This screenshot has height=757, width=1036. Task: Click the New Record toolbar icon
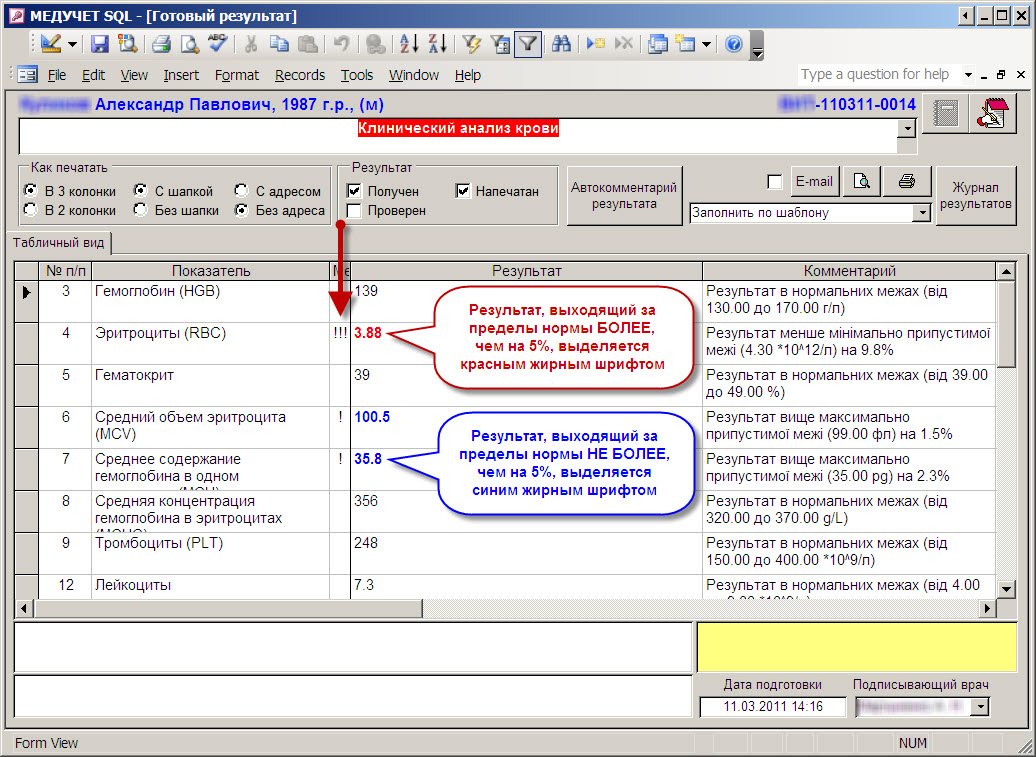click(x=596, y=44)
